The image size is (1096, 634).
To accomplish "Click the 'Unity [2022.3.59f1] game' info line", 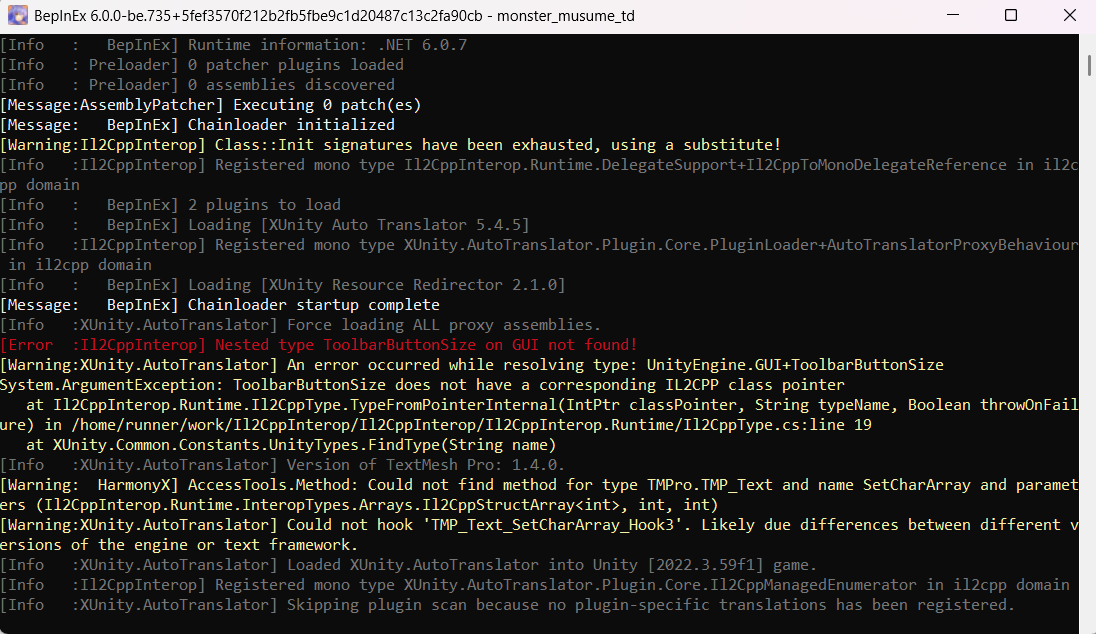I will (408, 565).
